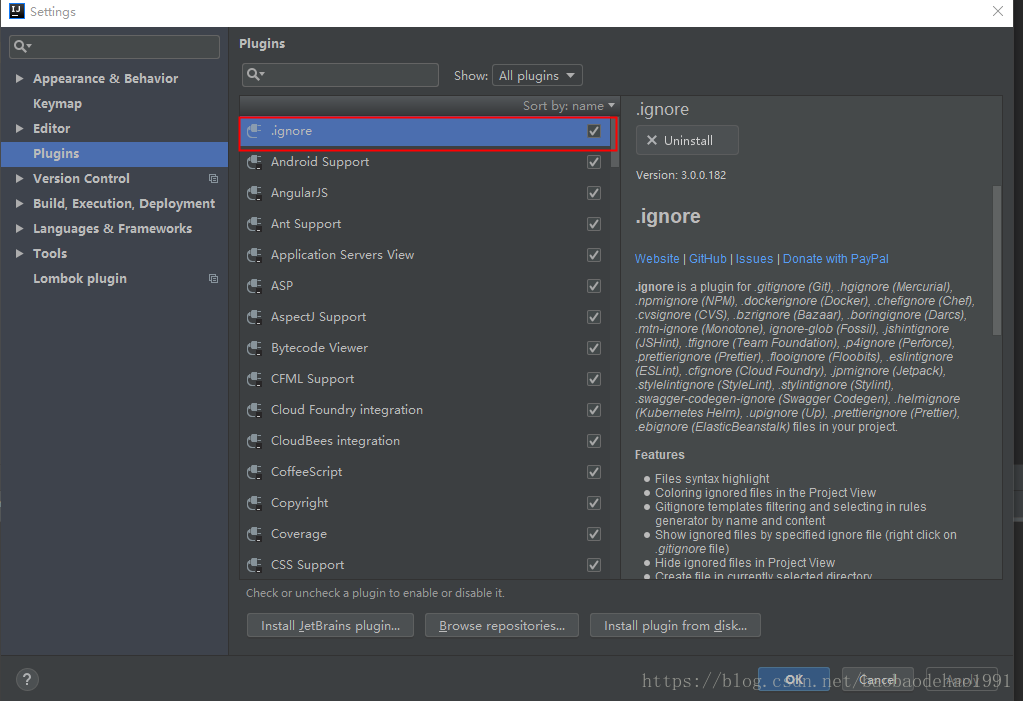The width and height of the screenshot is (1023, 701).
Task: Uncheck the CFML Support plugin
Action: coord(594,379)
